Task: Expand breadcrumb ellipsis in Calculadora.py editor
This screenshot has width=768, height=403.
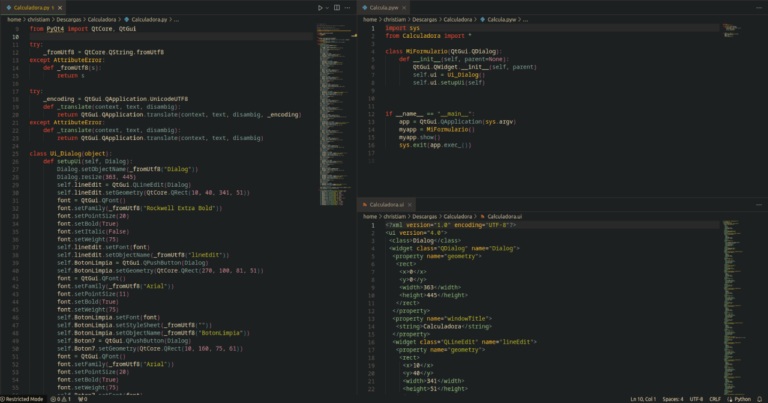Action: tap(176, 20)
